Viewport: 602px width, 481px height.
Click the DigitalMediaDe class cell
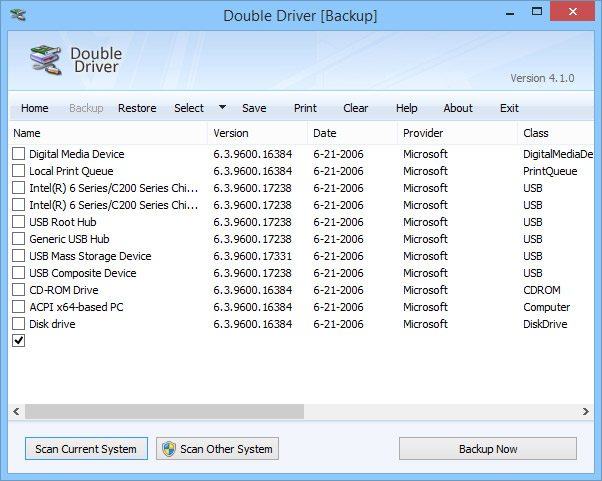558,154
